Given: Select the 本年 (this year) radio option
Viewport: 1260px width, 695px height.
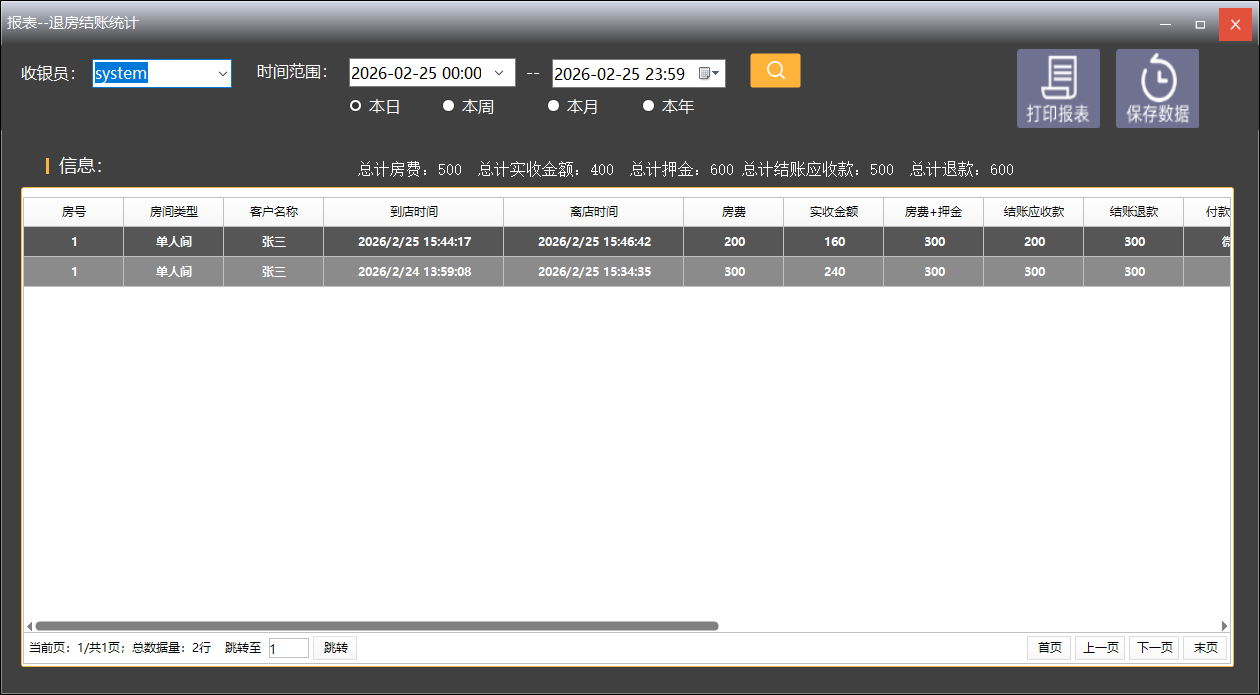Looking at the screenshot, I should (x=648, y=106).
